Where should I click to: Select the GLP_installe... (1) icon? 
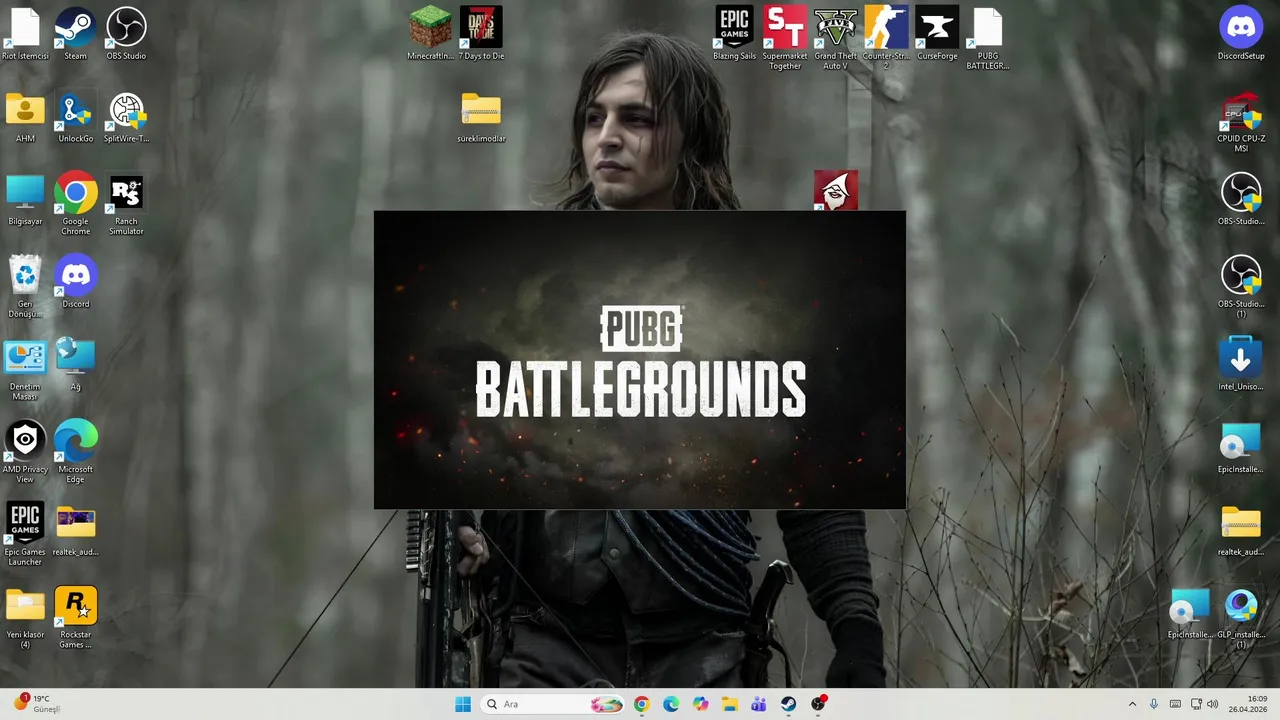click(x=1241, y=618)
